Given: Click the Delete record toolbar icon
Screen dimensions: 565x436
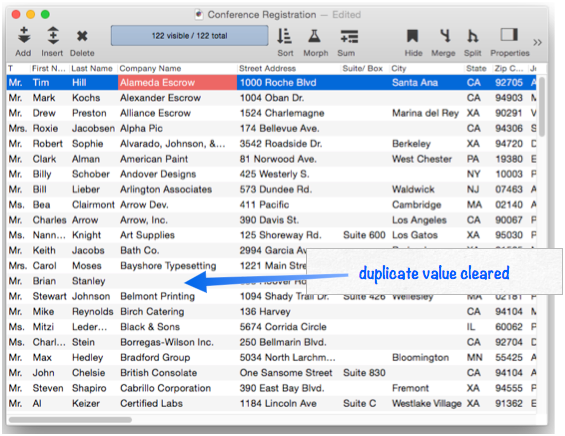Looking at the screenshot, I should [x=82, y=36].
